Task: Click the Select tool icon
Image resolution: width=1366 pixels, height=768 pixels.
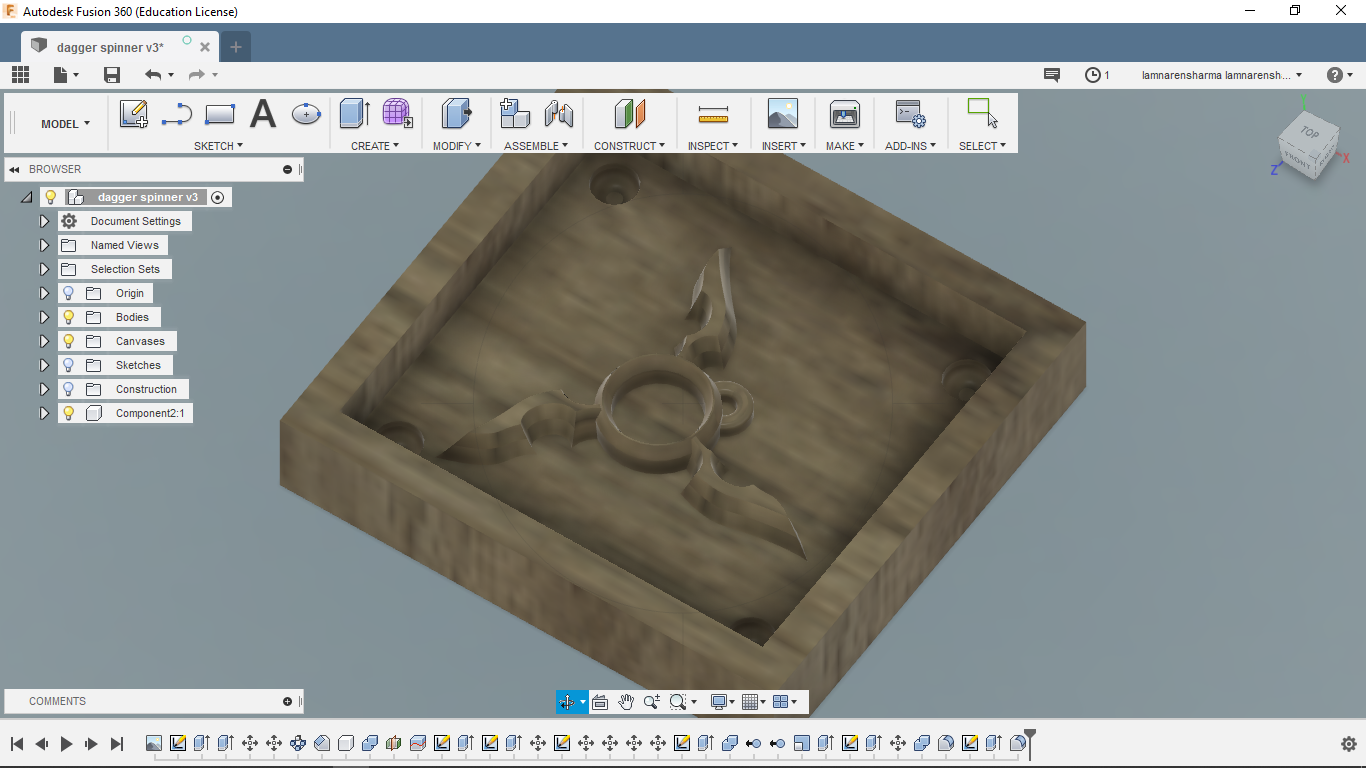Action: click(x=982, y=113)
